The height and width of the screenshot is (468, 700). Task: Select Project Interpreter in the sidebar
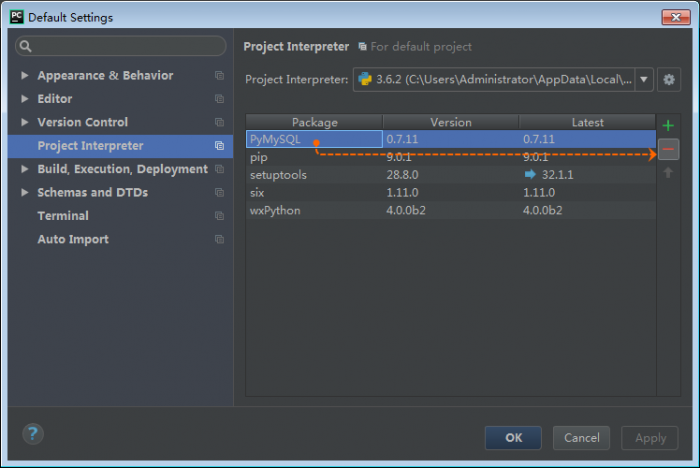point(90,146)
